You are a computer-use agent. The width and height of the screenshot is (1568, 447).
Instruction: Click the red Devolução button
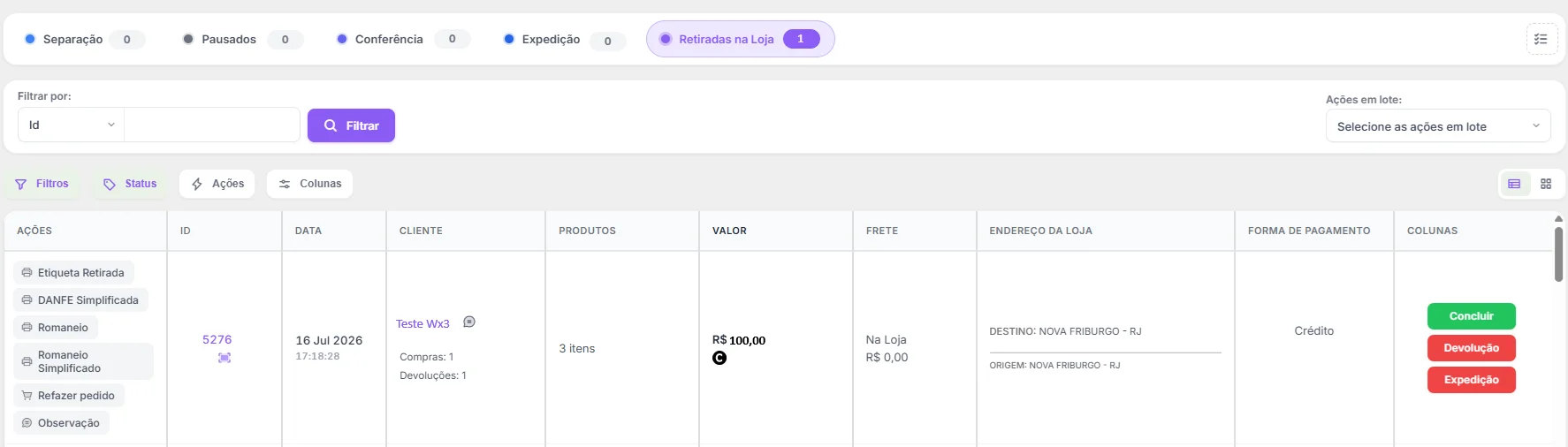(x=1472, y=348)
